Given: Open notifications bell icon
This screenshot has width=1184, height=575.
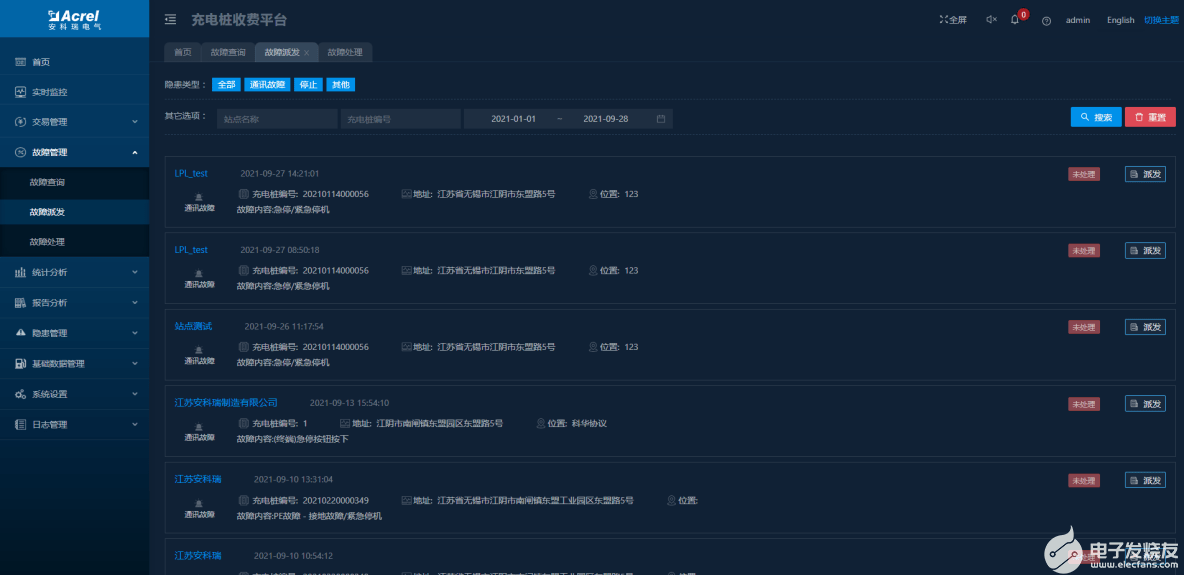Looking at the screenshot, I should point(1015,20).
